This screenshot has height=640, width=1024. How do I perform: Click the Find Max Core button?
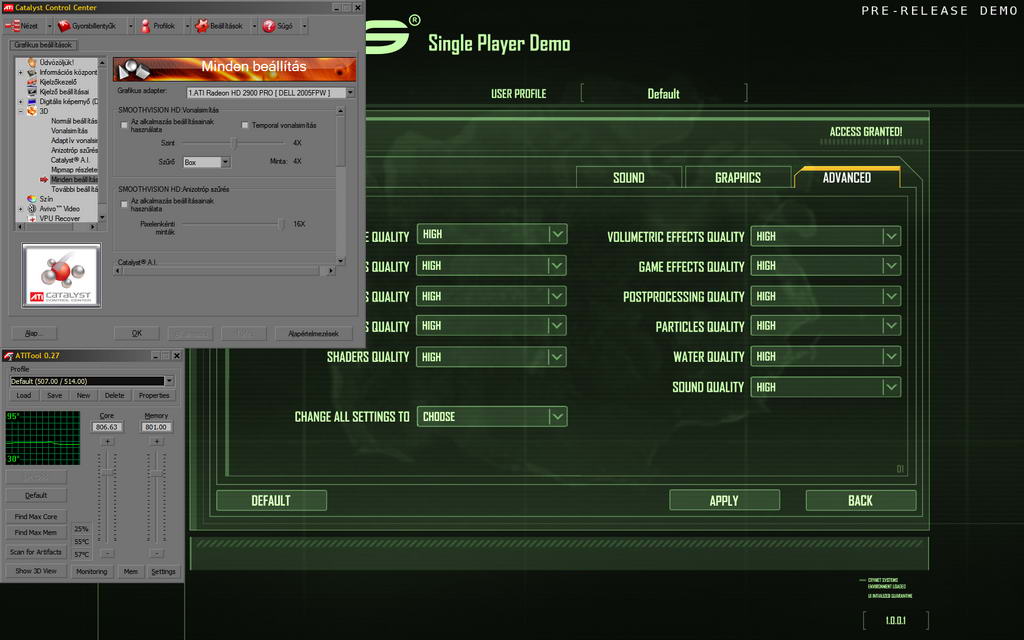click(x=36, y=517)
